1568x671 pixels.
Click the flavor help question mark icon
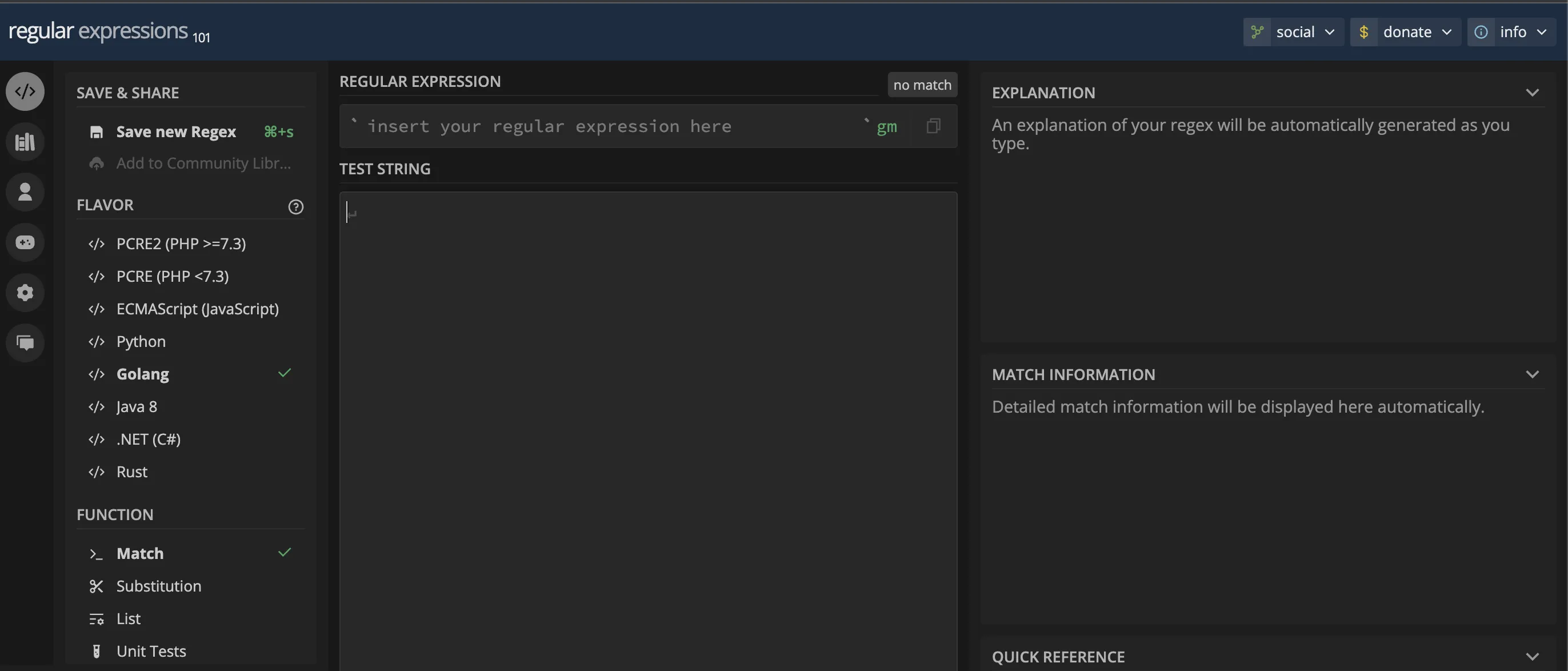[296, 207]
